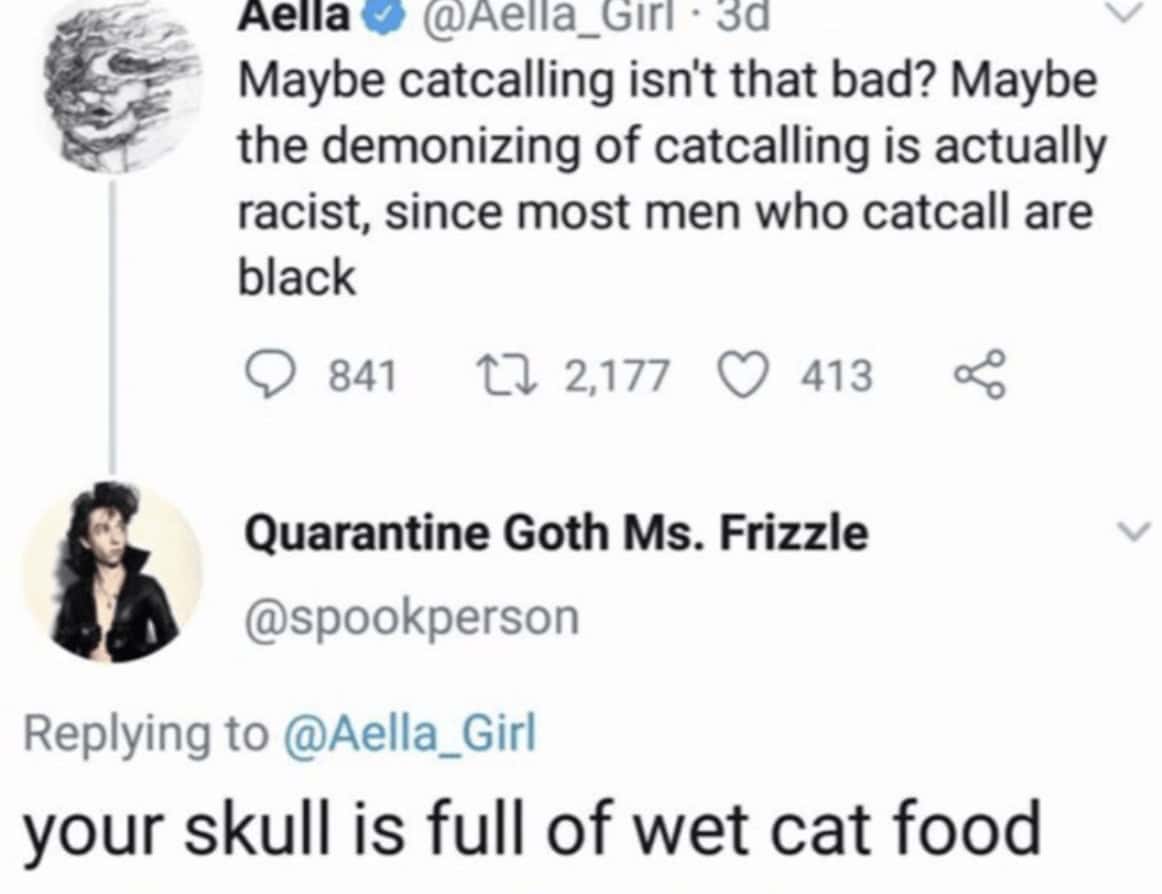Click @Aella_Girl in the Replying to line
This screenshot has height=894, width=1162.
pyautogui.click(x=411, y=735)
